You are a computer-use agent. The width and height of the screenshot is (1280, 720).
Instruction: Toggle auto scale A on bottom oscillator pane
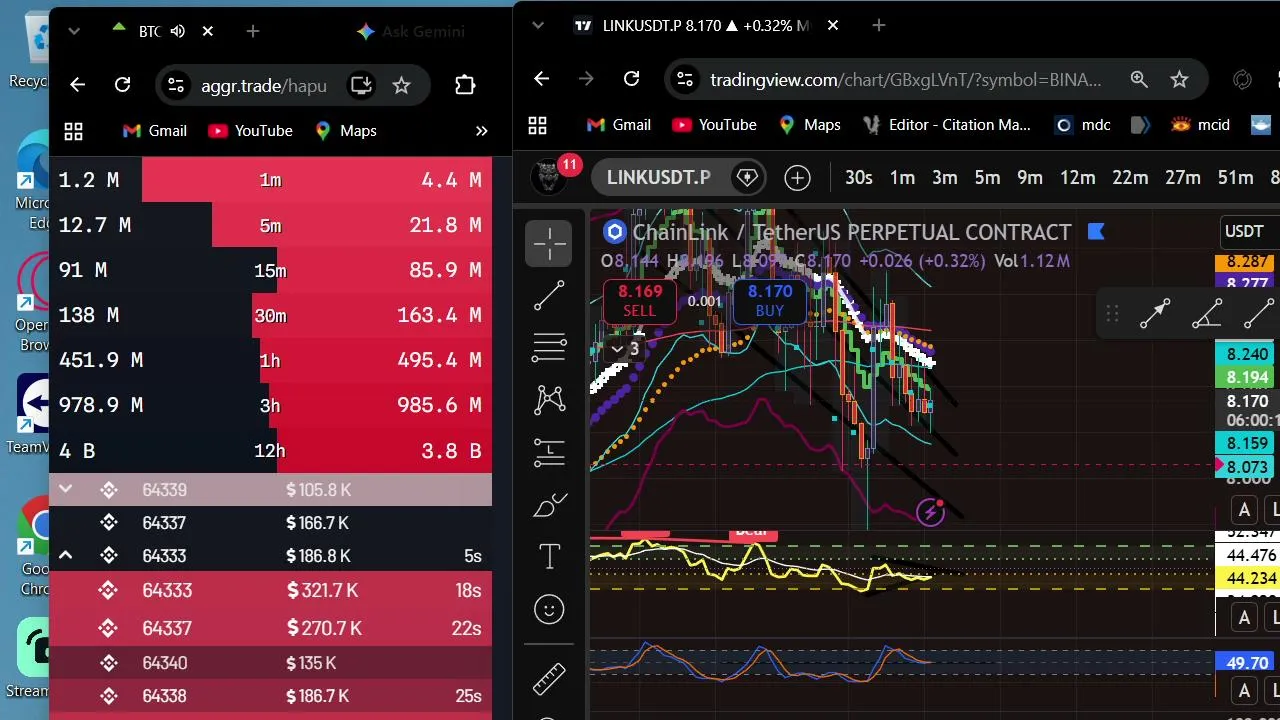pos(1245,691)
